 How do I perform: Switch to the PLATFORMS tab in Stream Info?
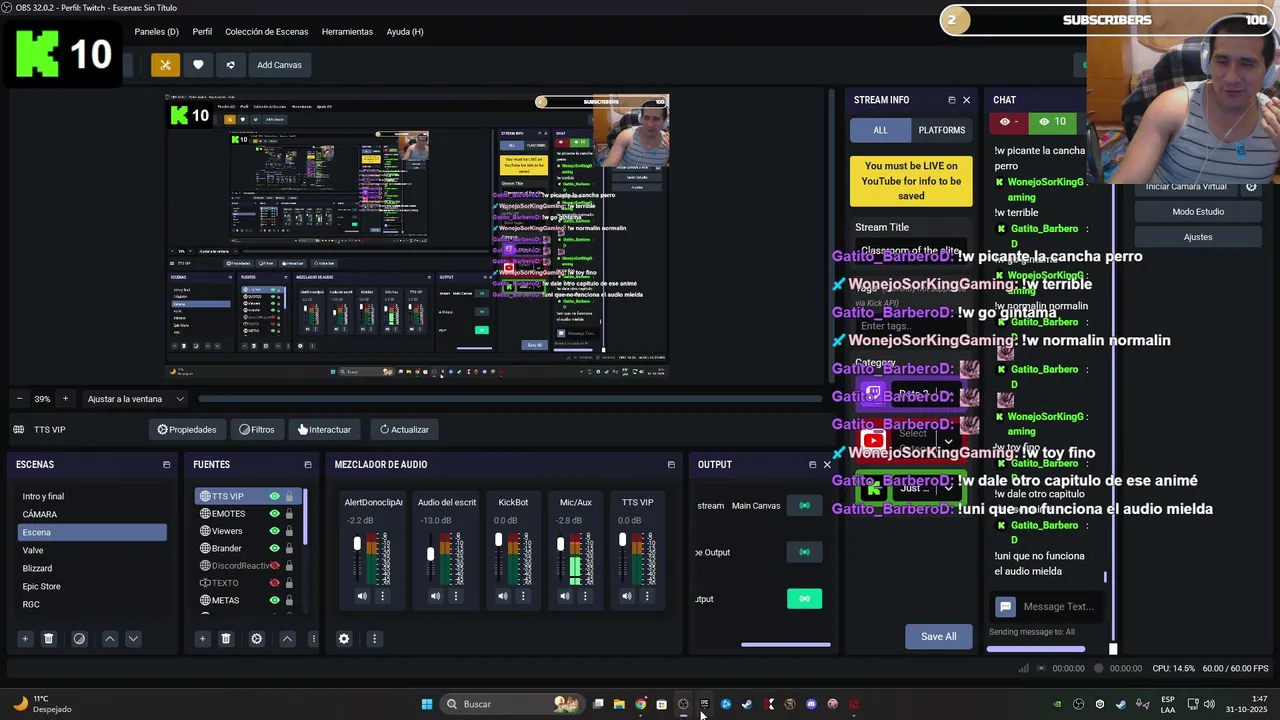tap(941, 130)
